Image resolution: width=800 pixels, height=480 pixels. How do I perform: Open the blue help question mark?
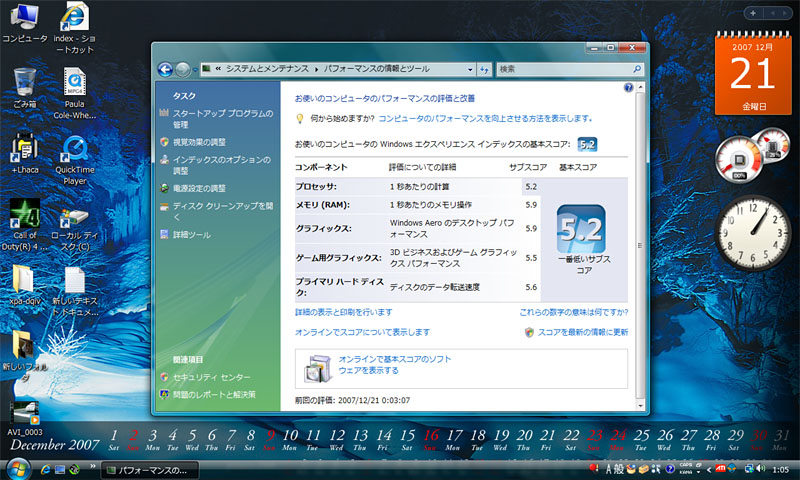click(629, 88)
